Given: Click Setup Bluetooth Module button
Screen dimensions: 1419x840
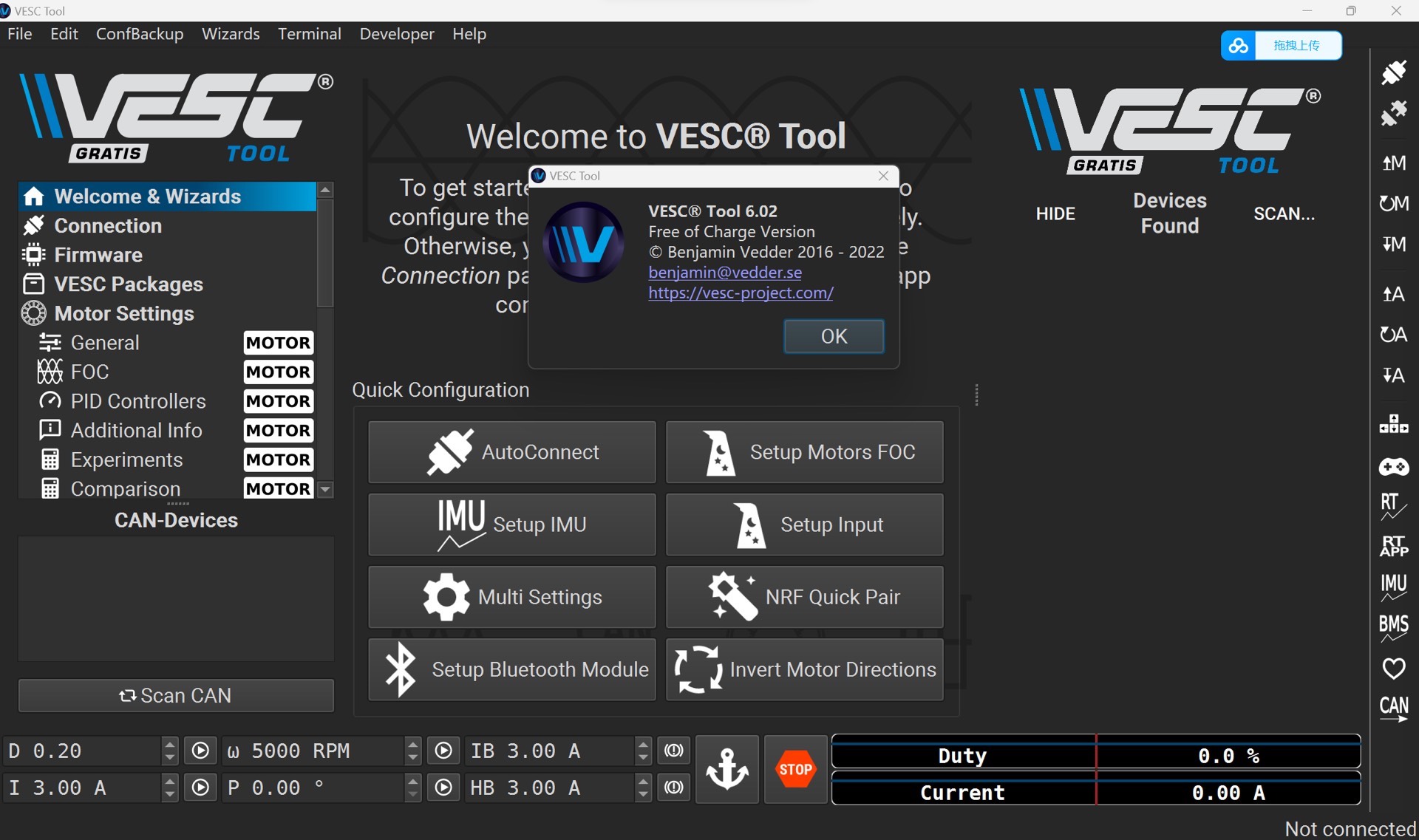Looking at the screenshot, I should pos(512,669).
